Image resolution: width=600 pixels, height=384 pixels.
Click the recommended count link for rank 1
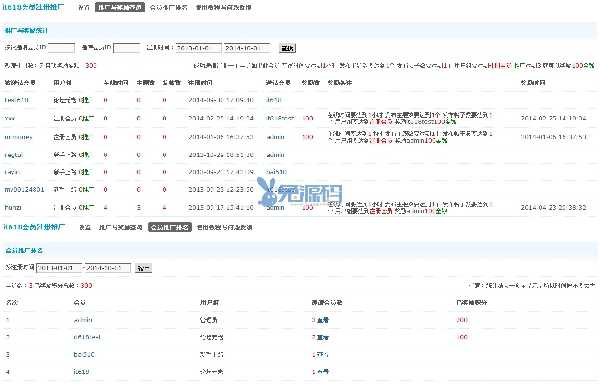click(320, 320)
